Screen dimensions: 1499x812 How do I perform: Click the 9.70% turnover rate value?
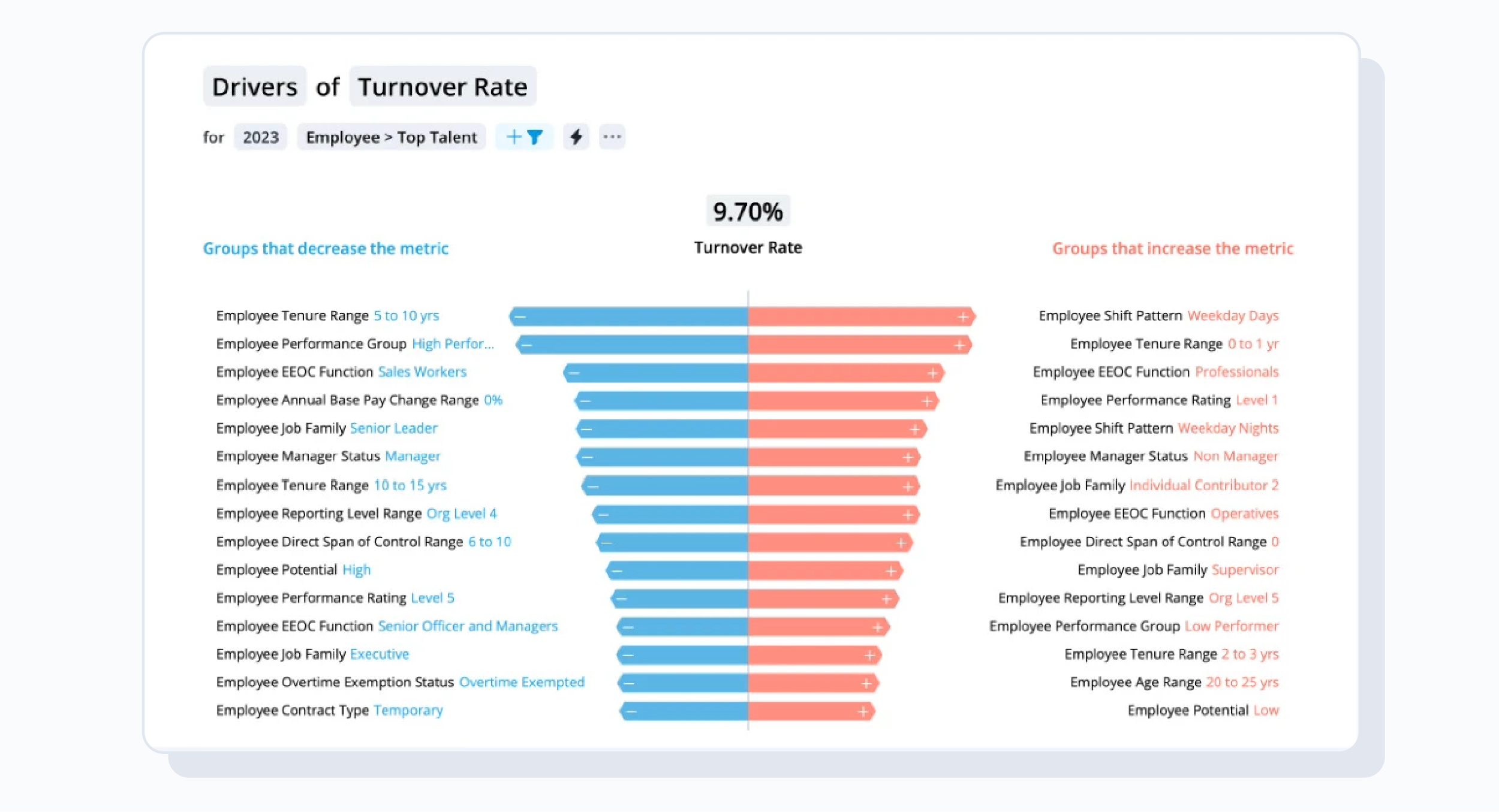[x=748, y=212]
